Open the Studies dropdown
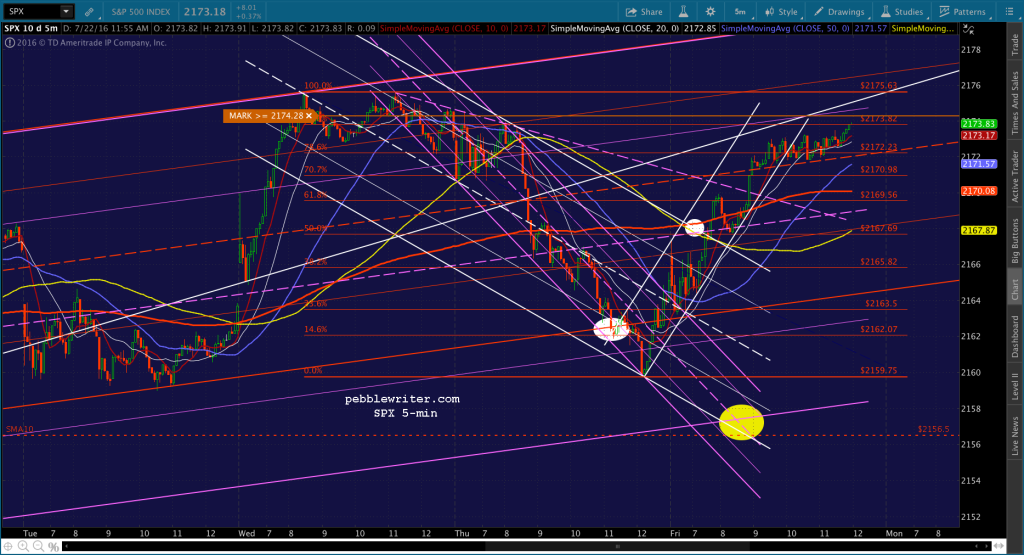Viewport: 1024px width, 555px height. (x=902, y=12)
